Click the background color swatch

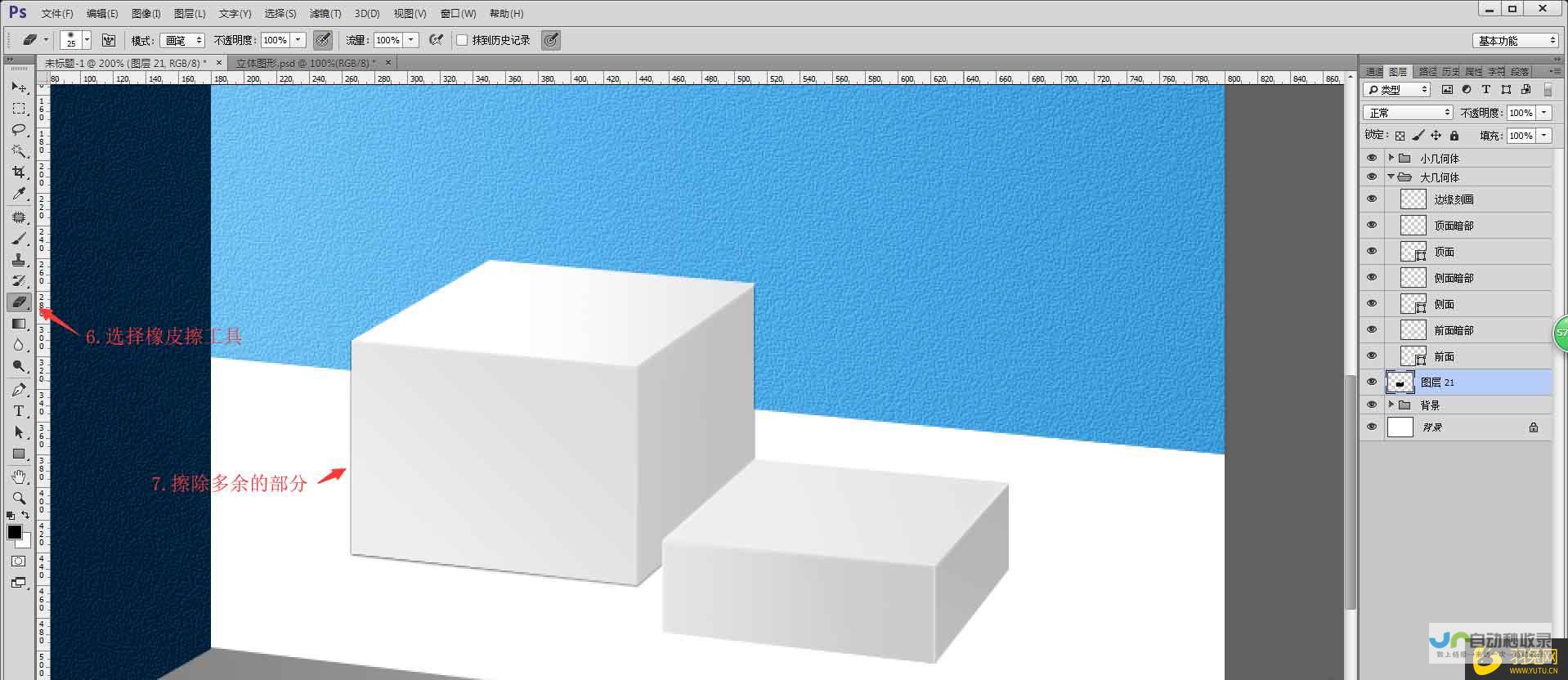(25, 541)
